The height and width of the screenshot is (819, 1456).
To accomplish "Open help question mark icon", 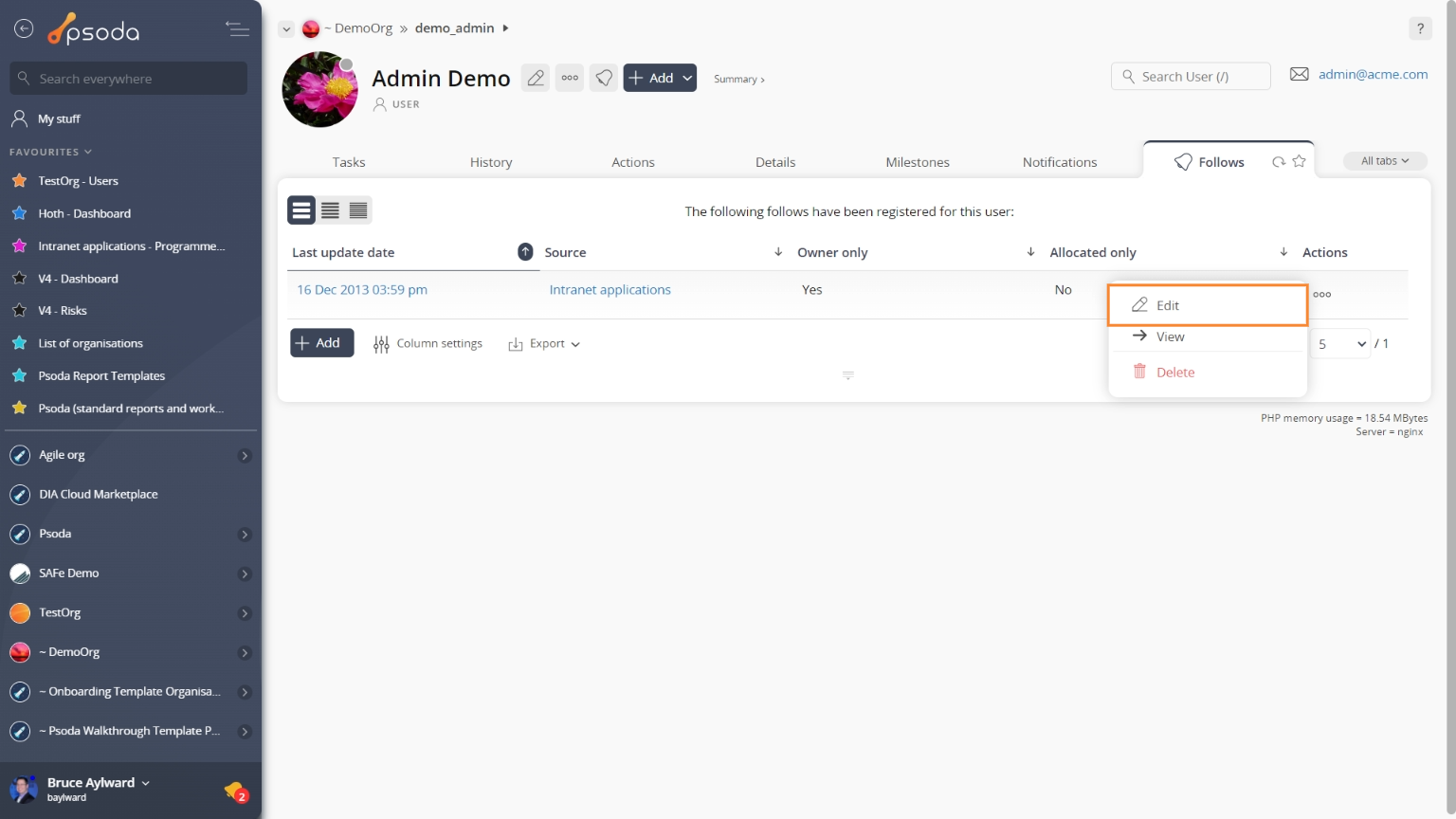I will coord(1420,28).
